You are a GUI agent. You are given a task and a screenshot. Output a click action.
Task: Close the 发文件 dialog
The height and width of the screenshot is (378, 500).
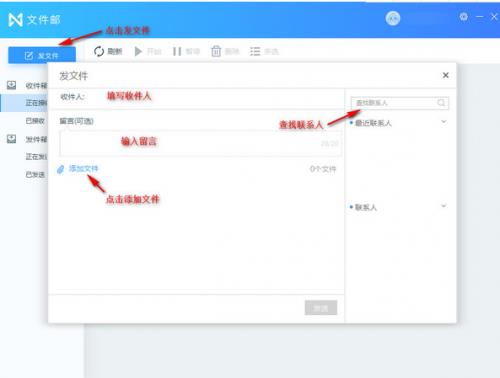coord(446,75)
